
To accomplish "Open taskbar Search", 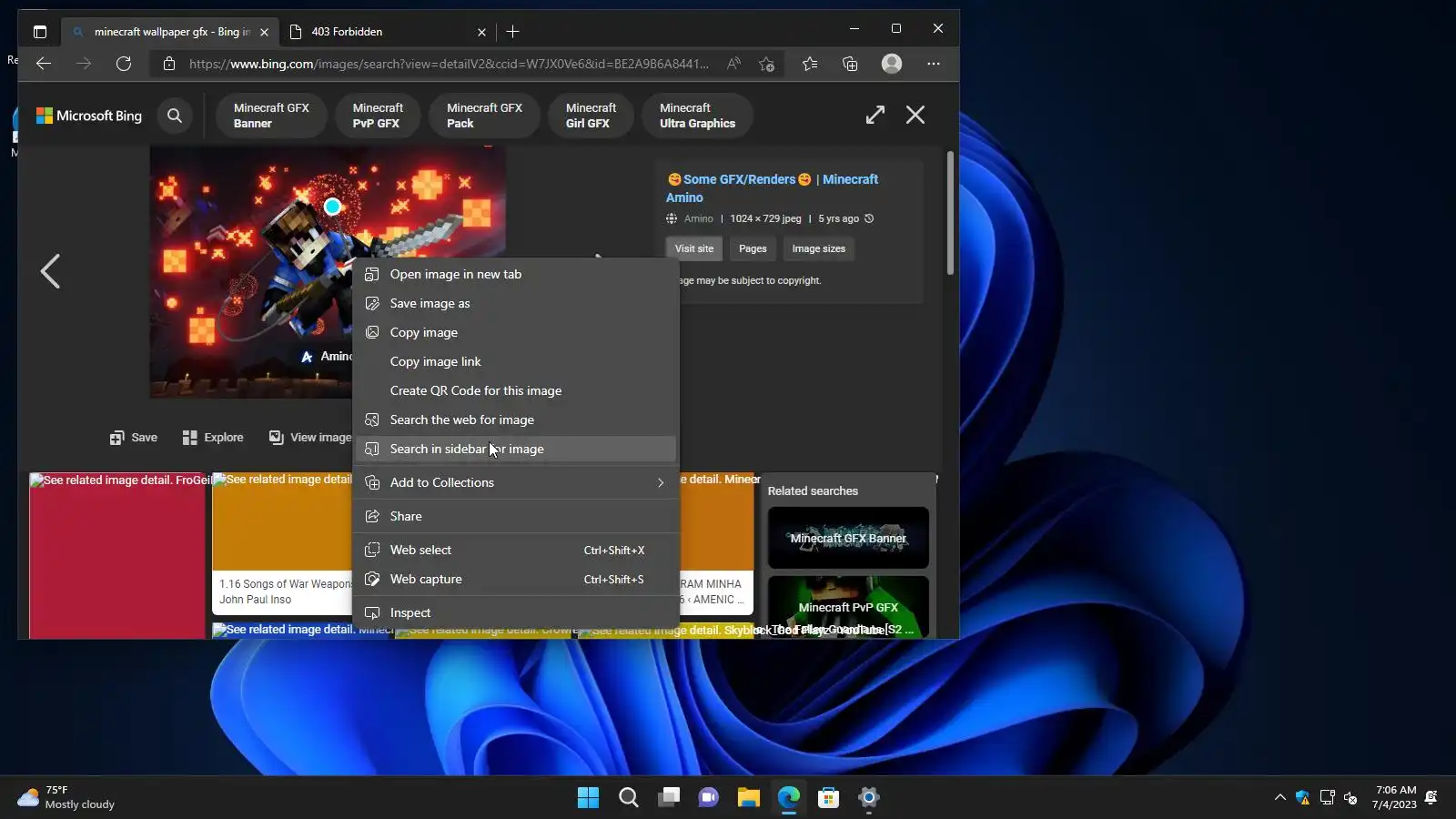I will 629,798.
